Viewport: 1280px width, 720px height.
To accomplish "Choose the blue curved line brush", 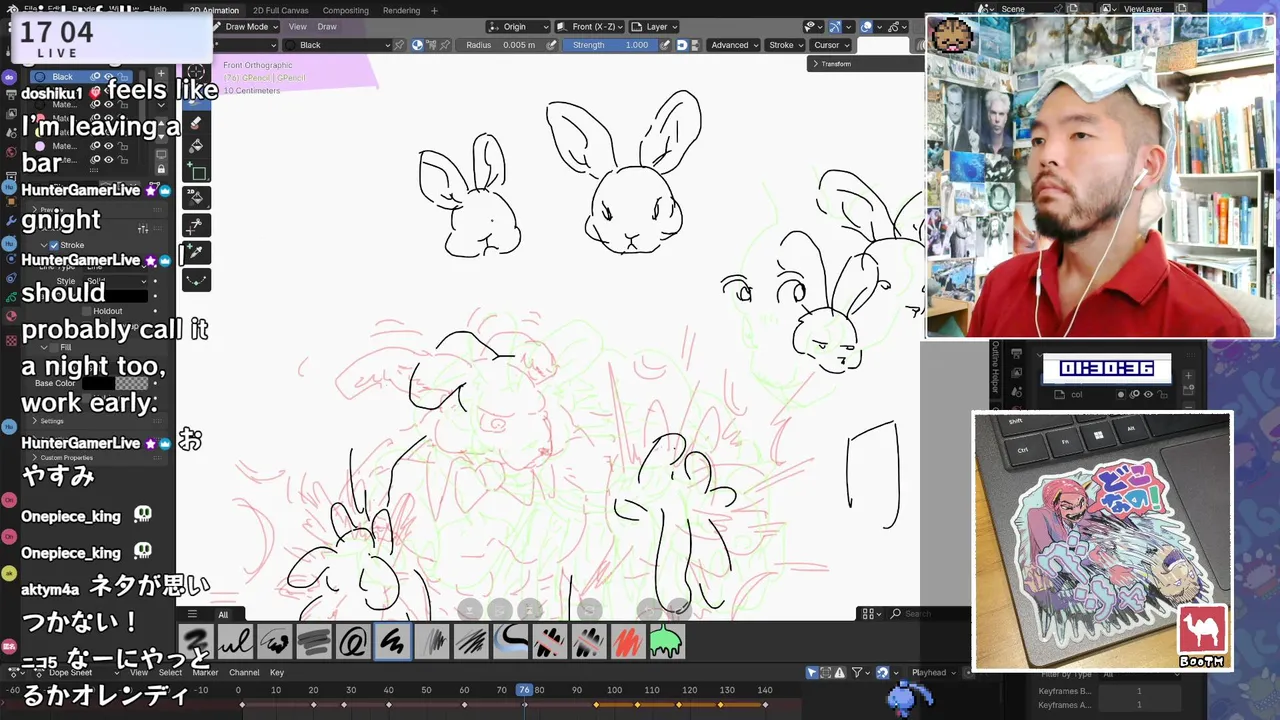I will 510,641.
